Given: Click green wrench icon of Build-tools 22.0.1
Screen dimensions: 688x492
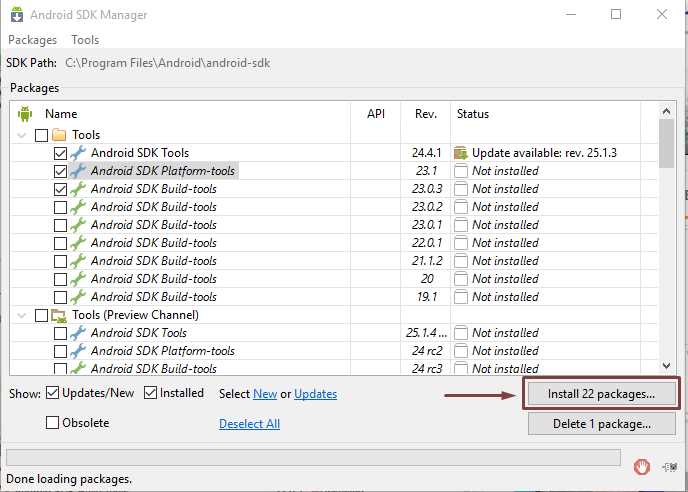Looking at the screenshot, I should (x=78, y=243).
